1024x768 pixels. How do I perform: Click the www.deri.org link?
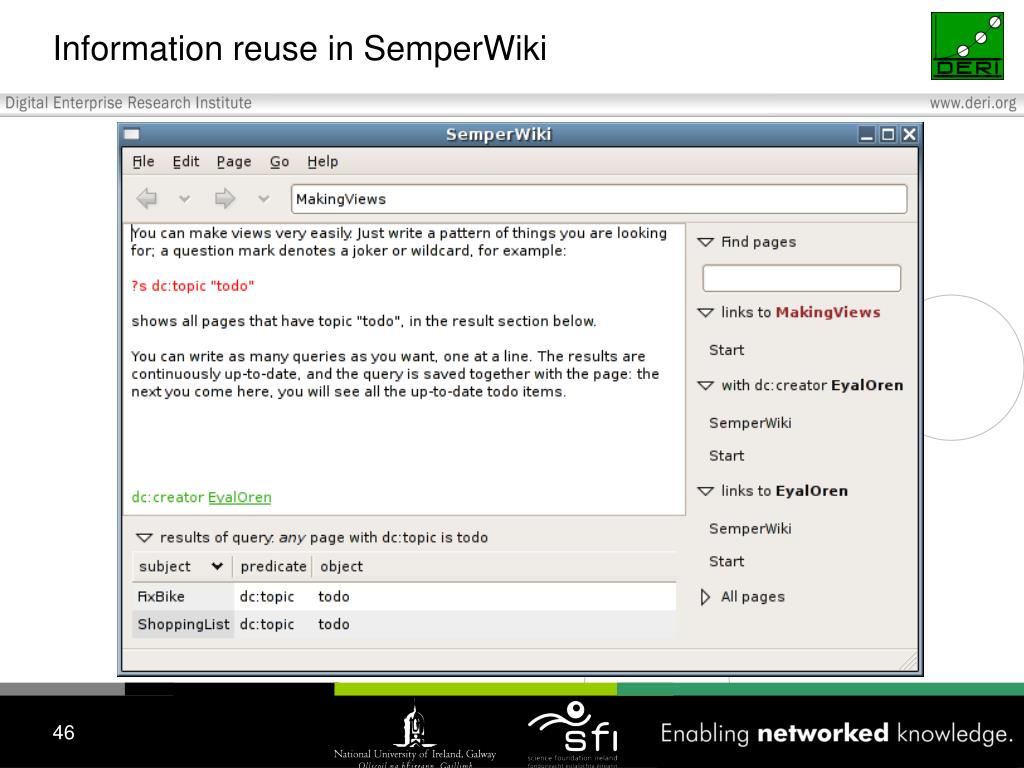point(972,103)
